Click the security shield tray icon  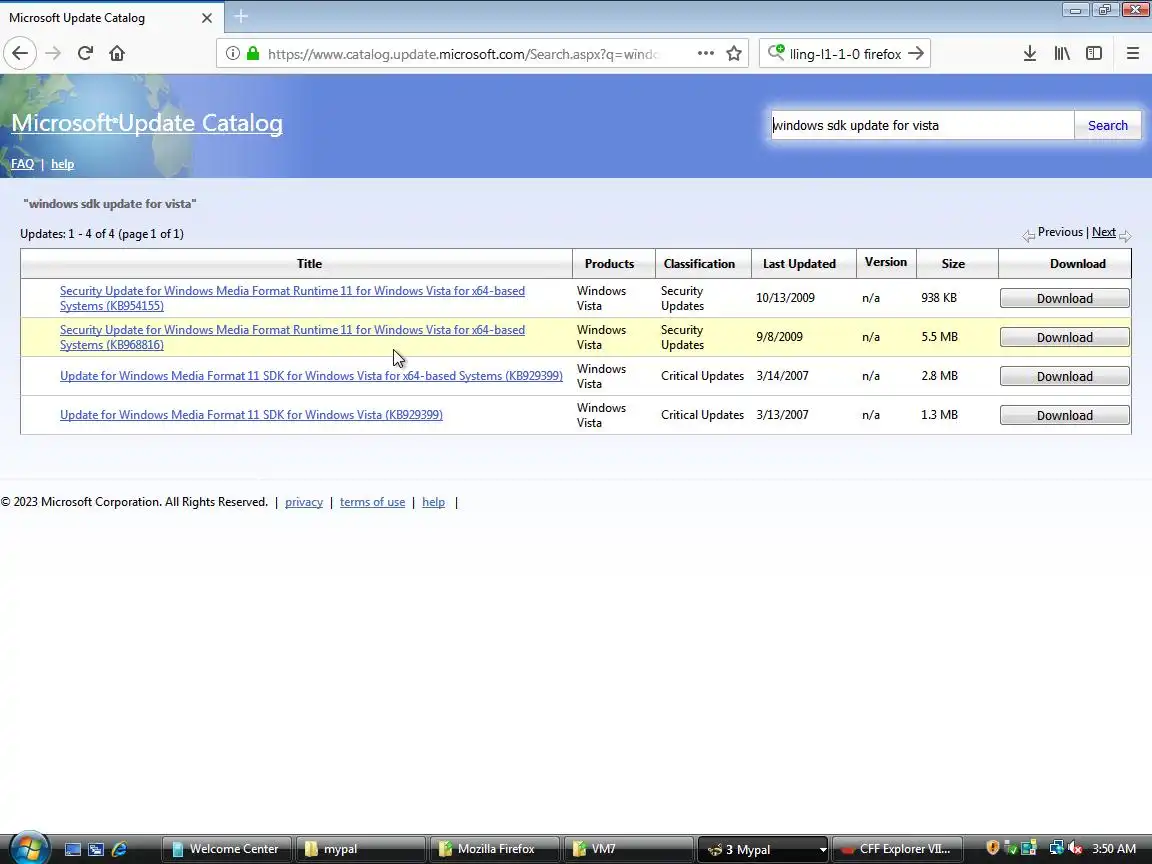(993, 849)
